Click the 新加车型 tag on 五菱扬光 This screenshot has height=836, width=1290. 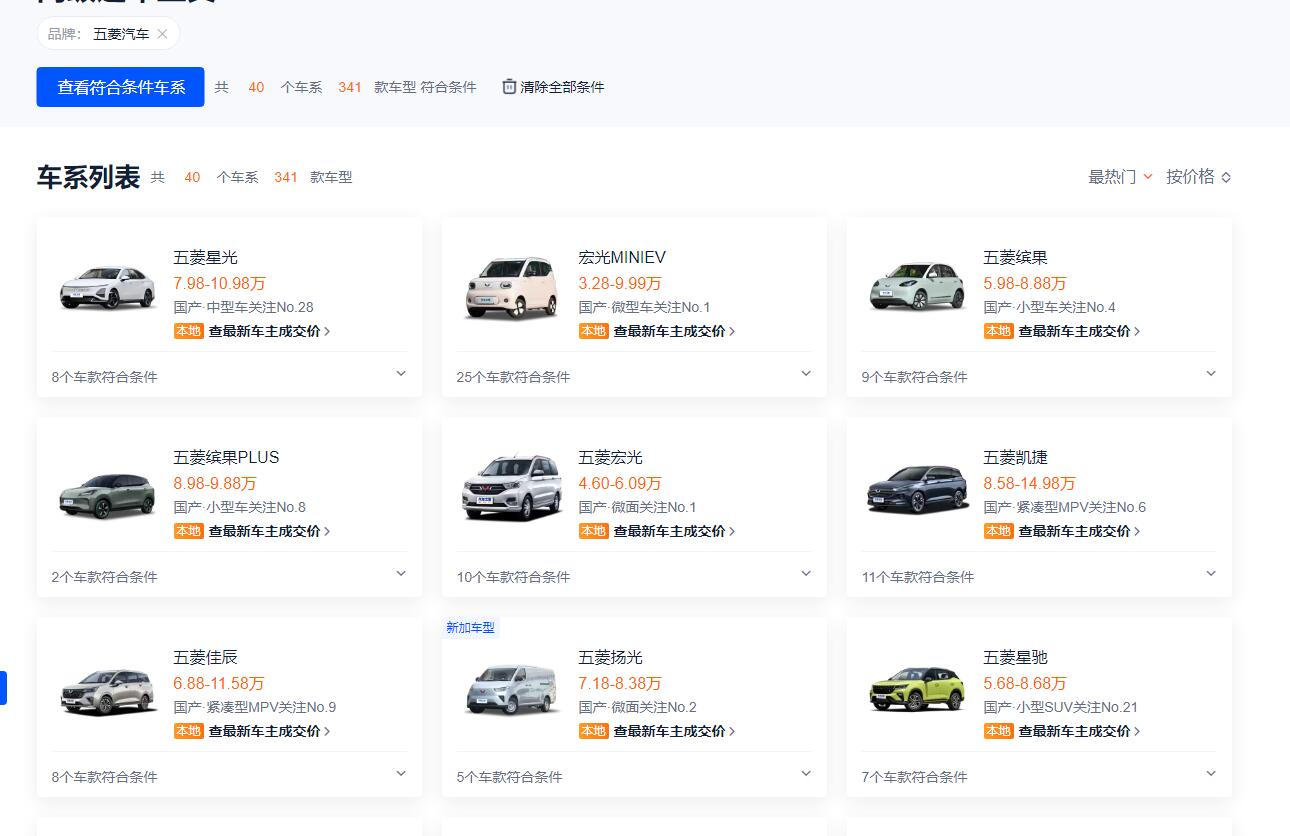pos(470,628)
